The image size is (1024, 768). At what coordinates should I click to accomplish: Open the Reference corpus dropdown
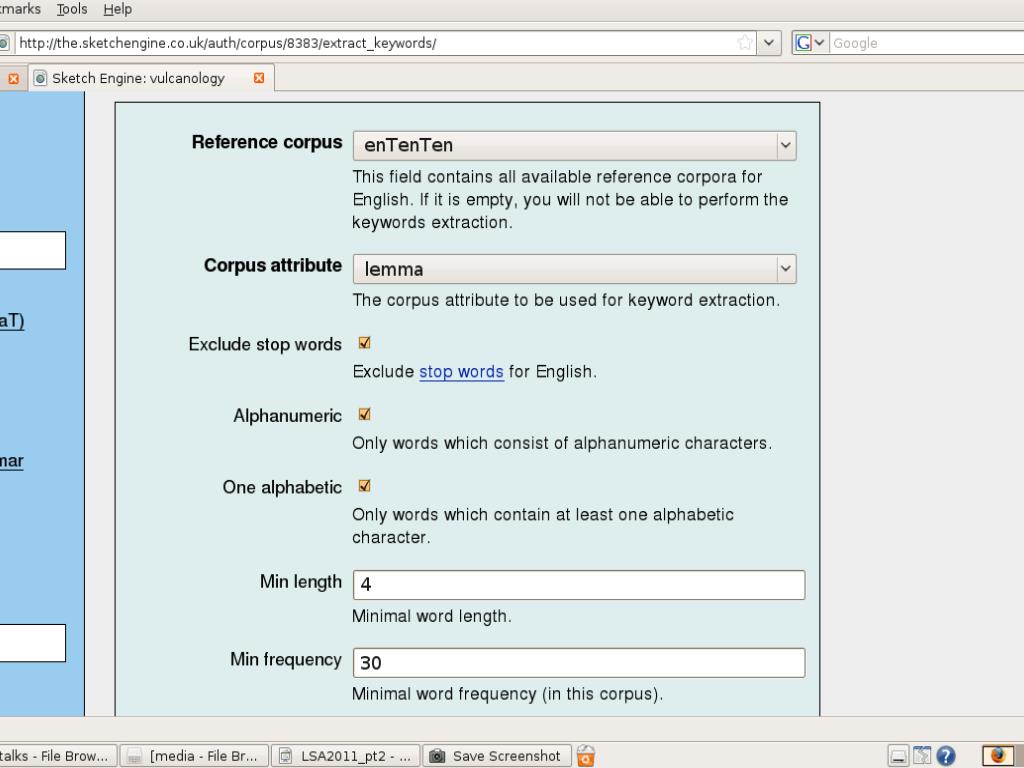tap(574, 146)
